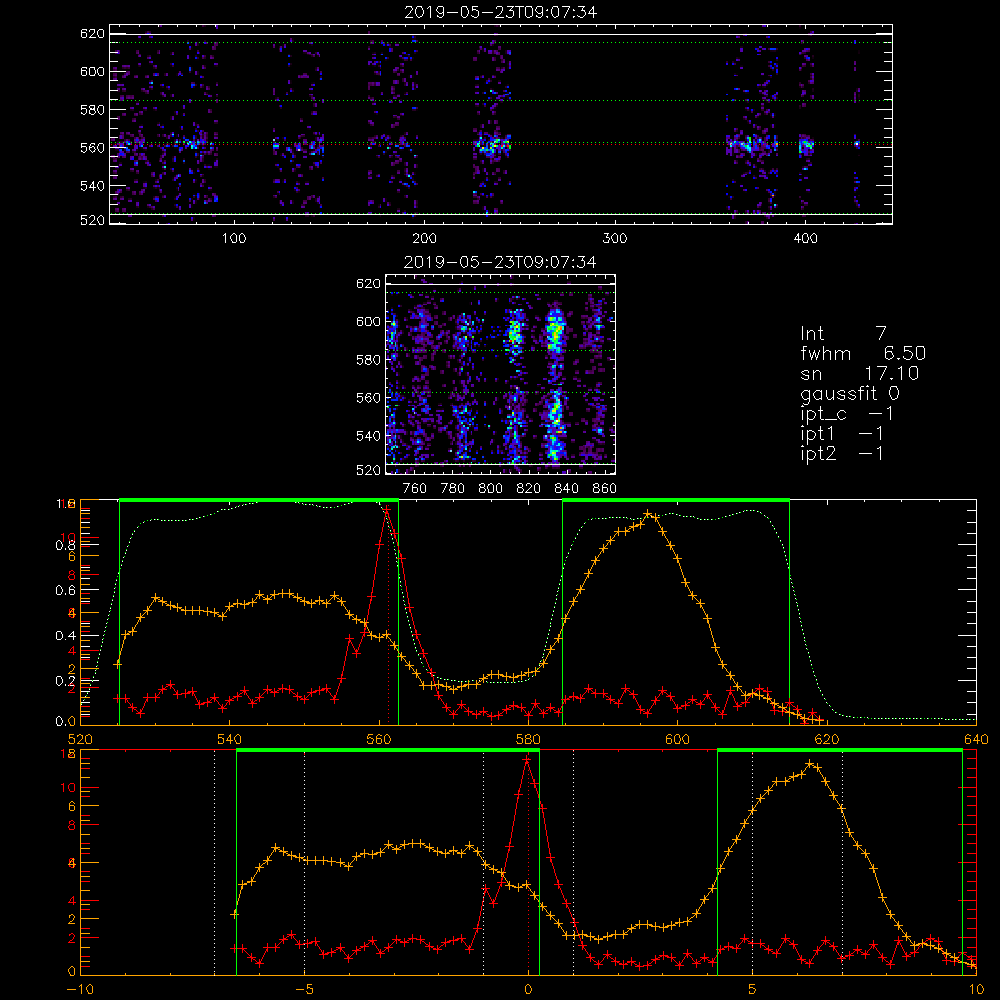
Task: Click the '840' tick label on middle spectrogram
Action: pyautogui.click(x=566, y=489)
